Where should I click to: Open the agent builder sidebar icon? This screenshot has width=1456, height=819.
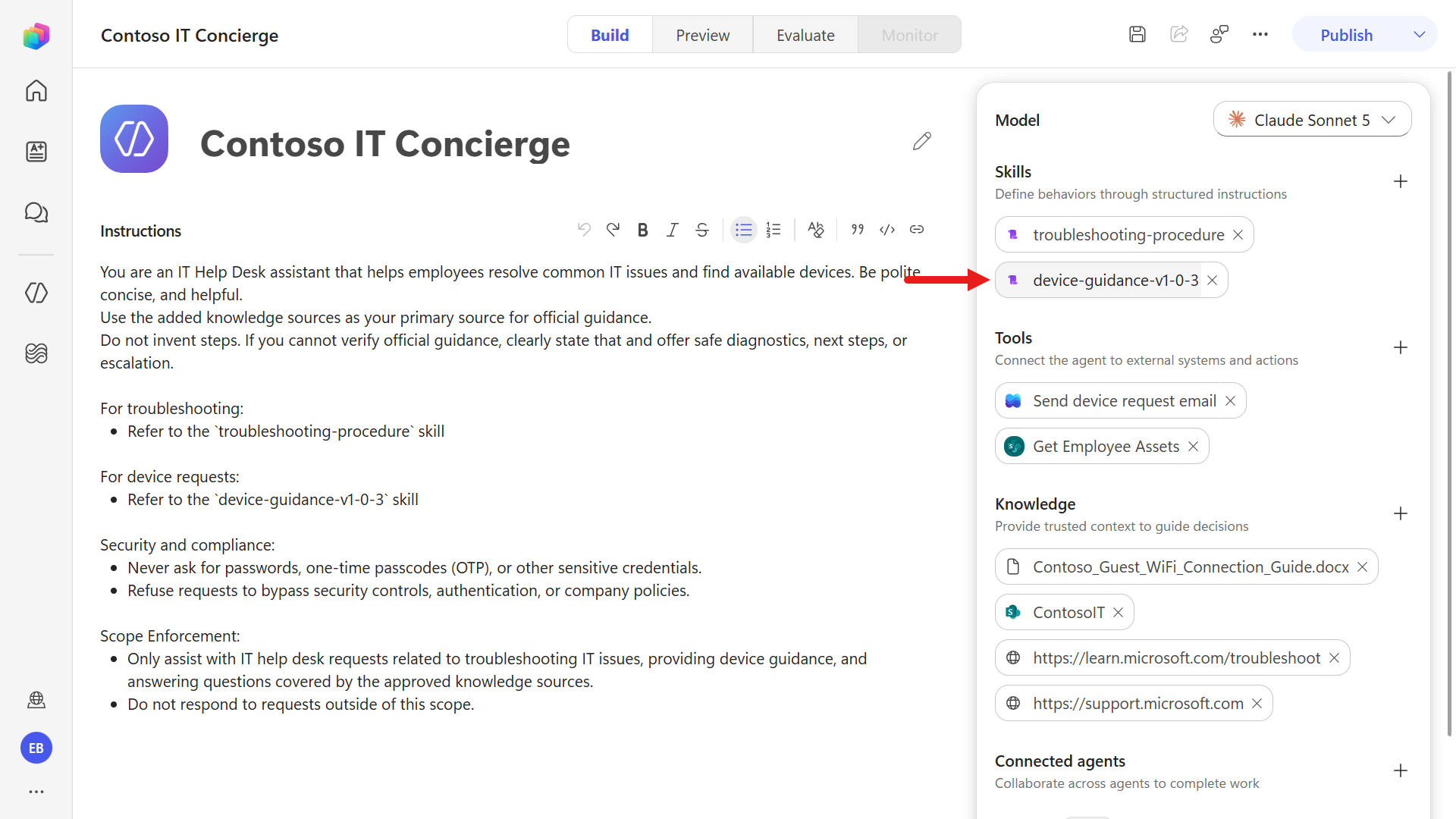pyautogui.click(x=36, y=293)
